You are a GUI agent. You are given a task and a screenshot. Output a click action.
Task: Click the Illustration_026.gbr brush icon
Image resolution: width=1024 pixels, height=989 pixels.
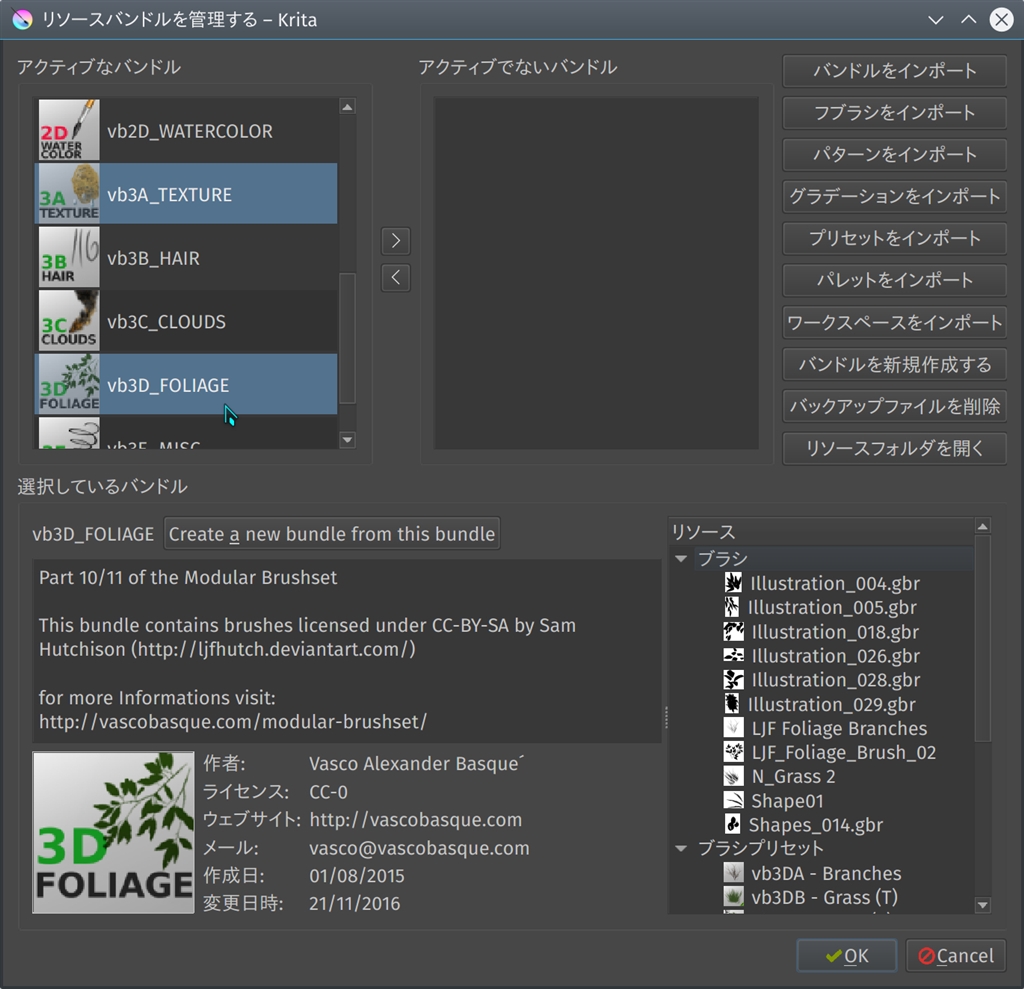(733, 655)
